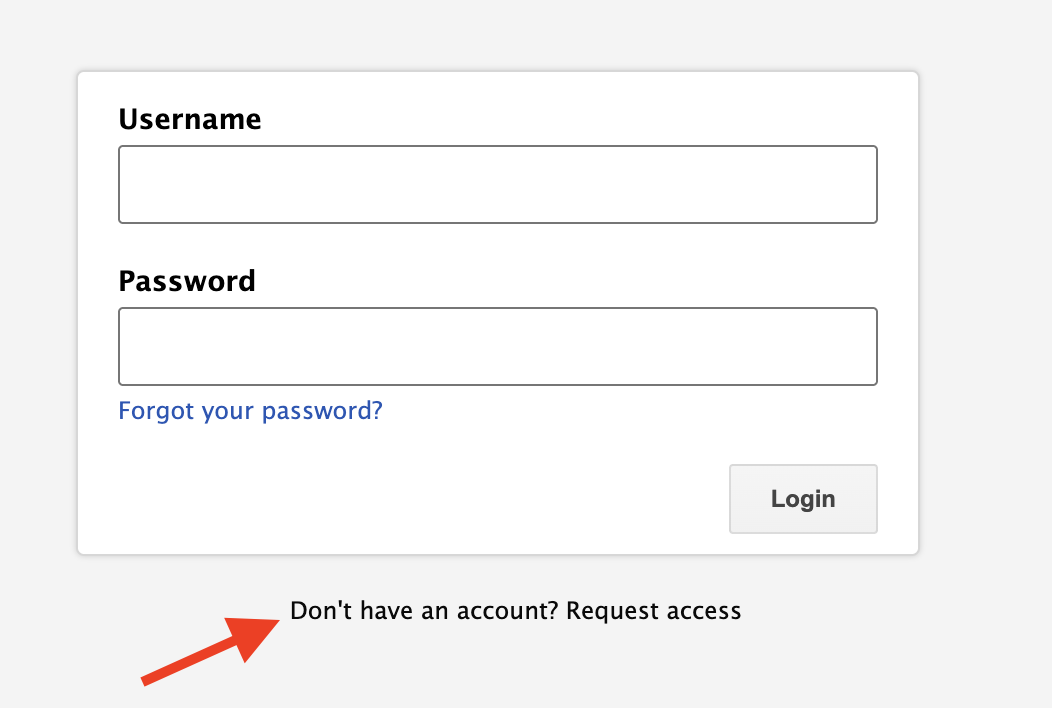Activate the field above the Forgot password link
The image size is (1052, 708).
498,346
